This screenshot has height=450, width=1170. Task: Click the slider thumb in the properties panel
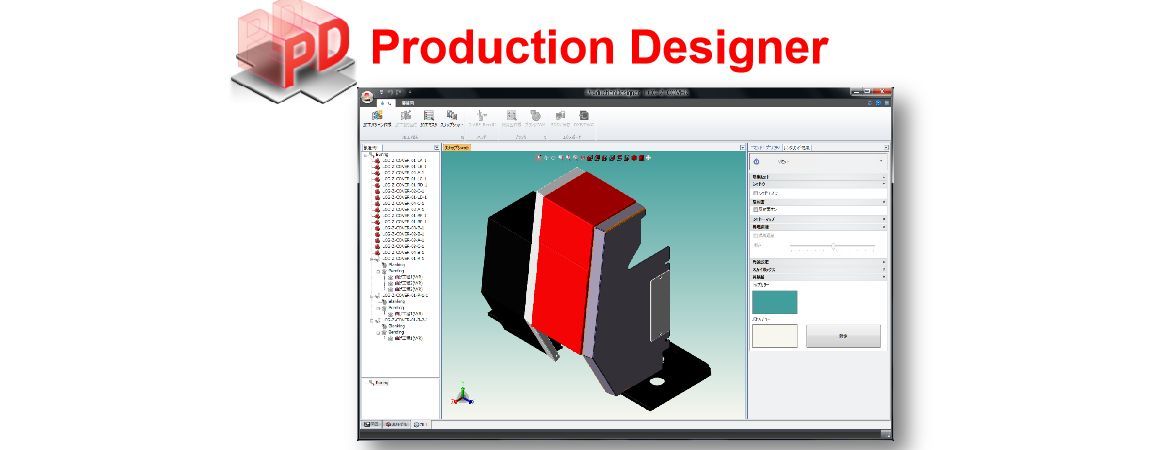(x=833, y=246)
